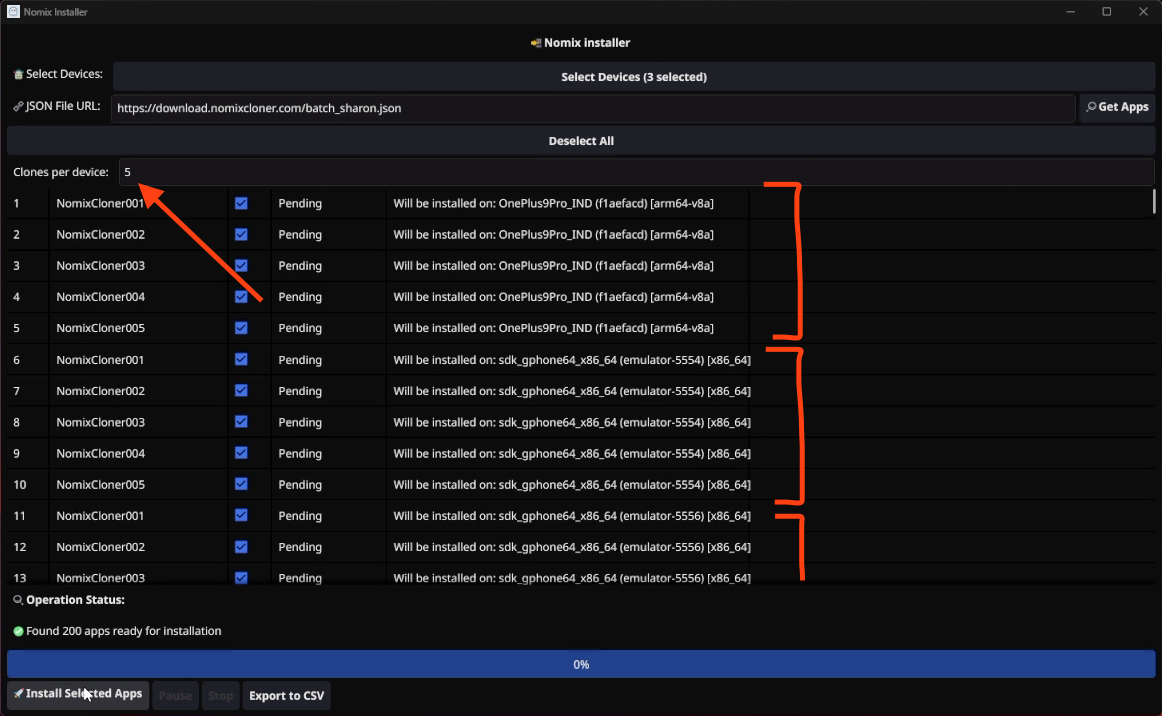Viewport: 1162px width, 716px height.
Task: Click the app list vertical scrollbar
Action: coord(1153,201)
